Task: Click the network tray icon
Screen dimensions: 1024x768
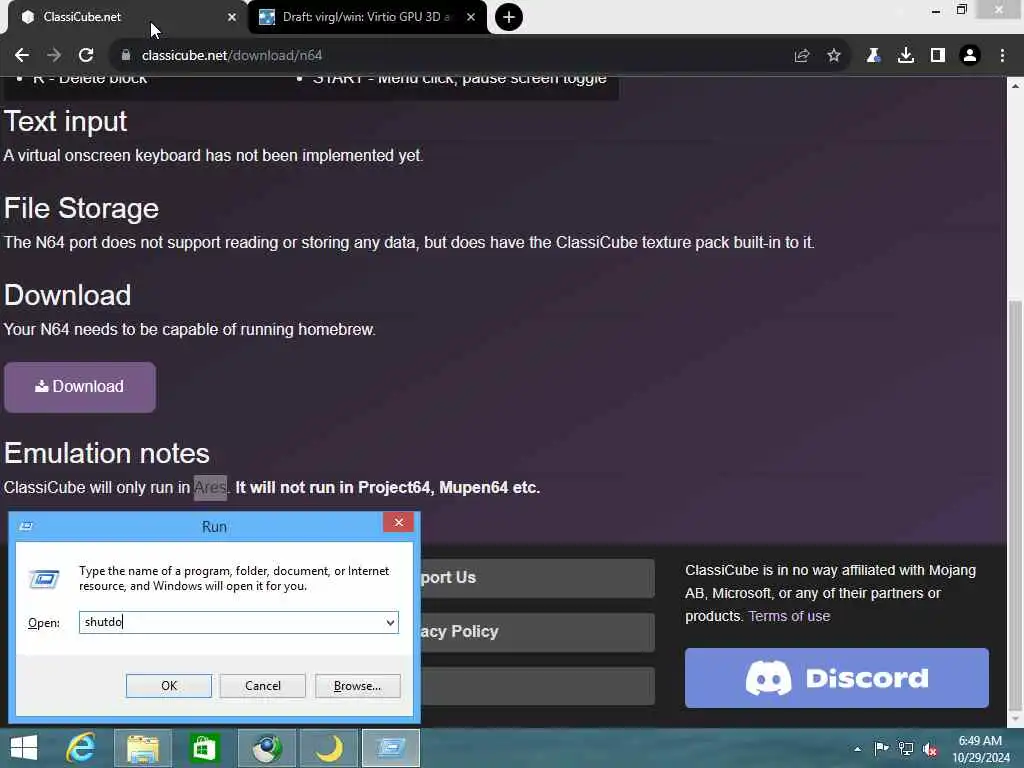Action: pos(906,748)
